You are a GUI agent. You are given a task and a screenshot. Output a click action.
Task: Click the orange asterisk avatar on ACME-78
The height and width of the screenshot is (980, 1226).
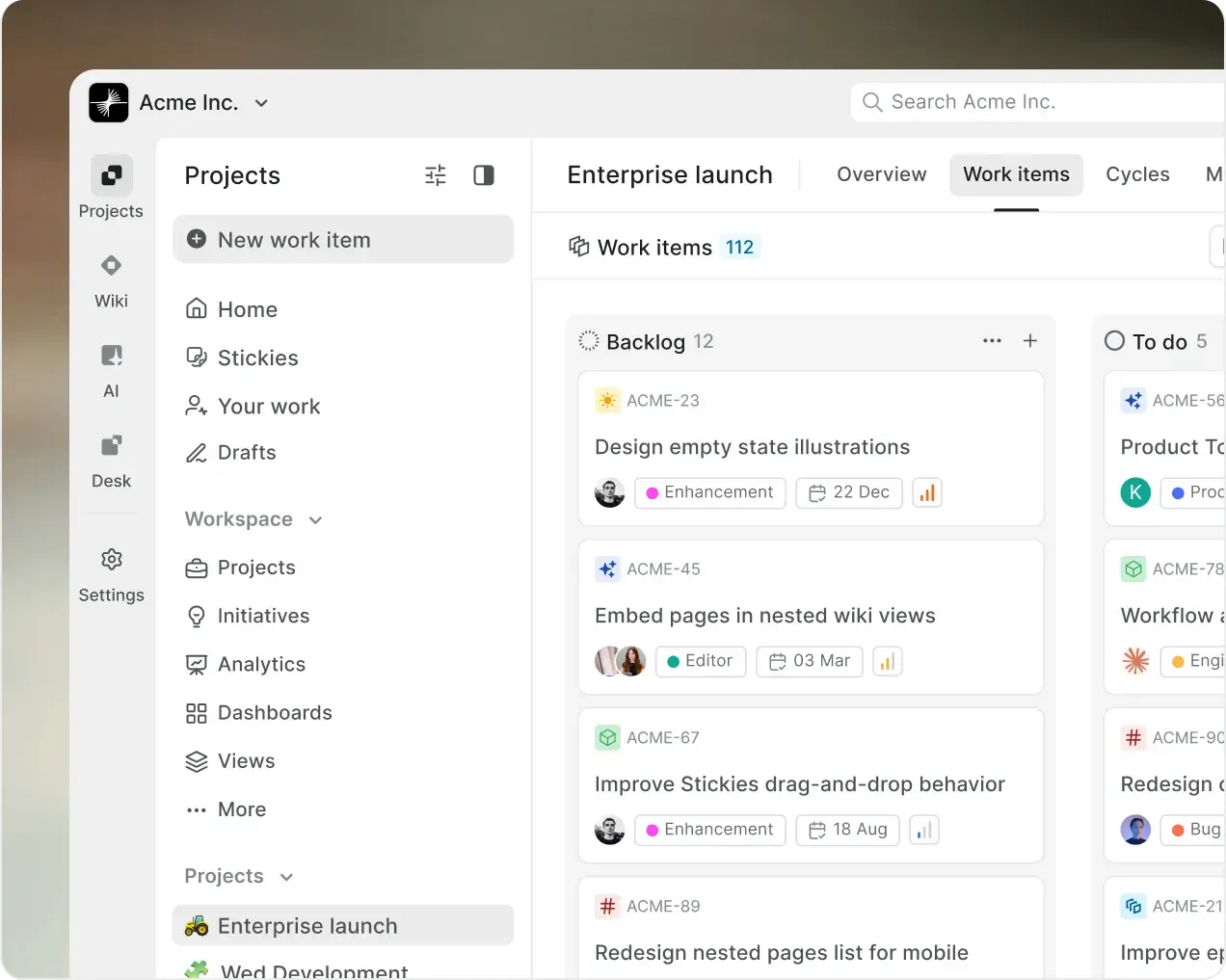click(x=1135, y=661)
